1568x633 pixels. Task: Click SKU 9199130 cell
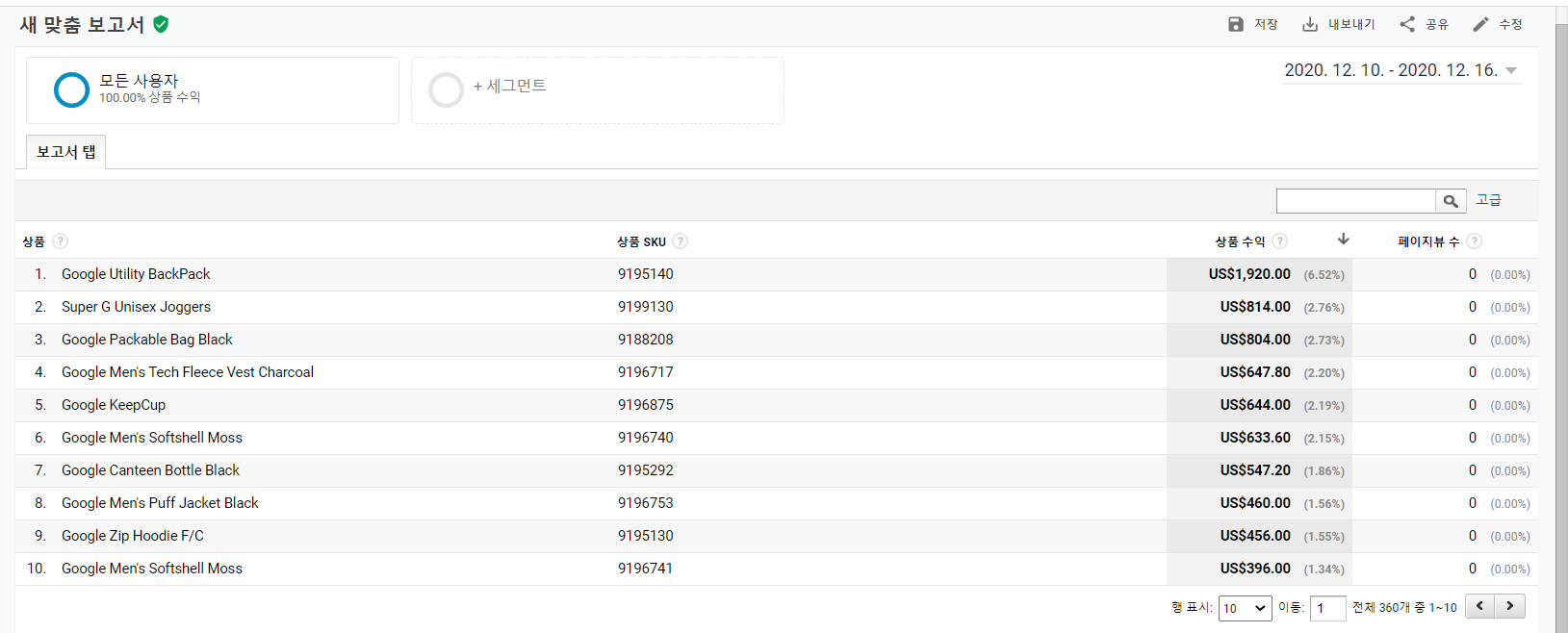pyautogui.click(x=646, y=307)
